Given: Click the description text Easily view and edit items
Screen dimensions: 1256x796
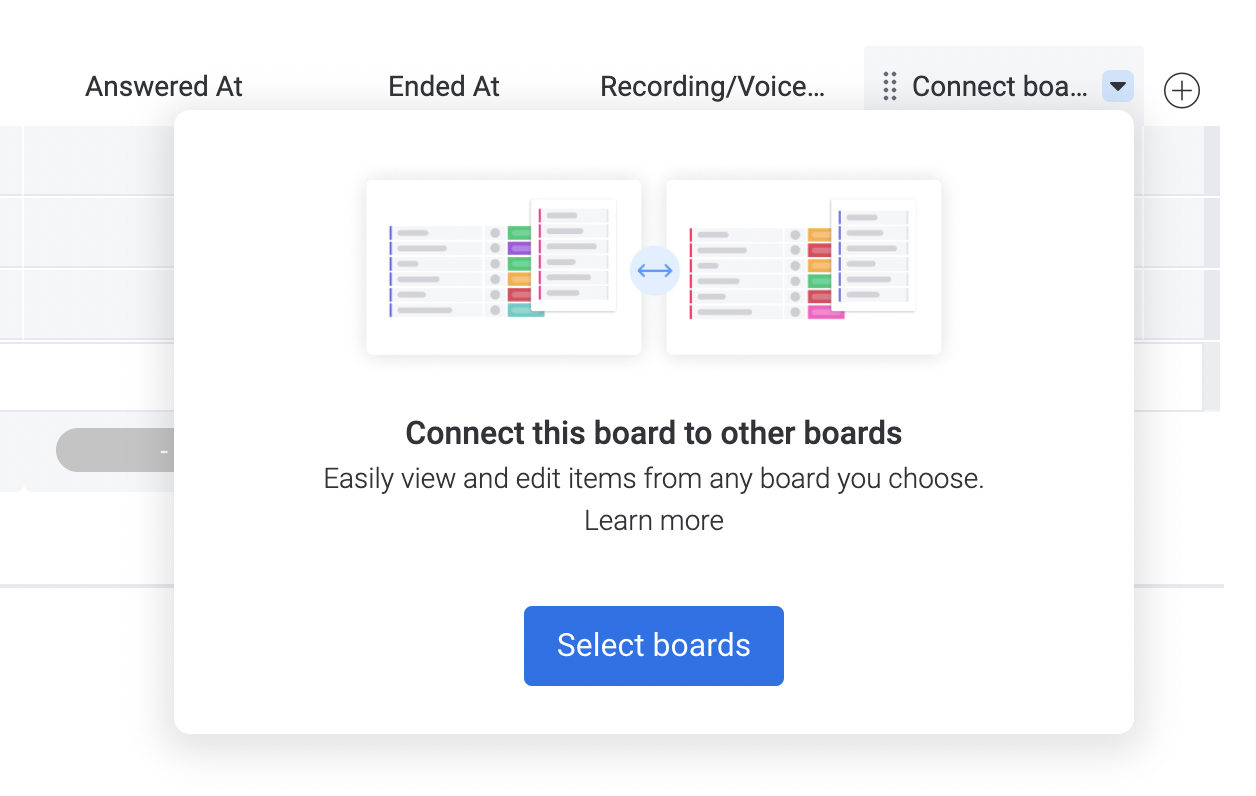Looking at the screenshot, I should coord(654,479).
